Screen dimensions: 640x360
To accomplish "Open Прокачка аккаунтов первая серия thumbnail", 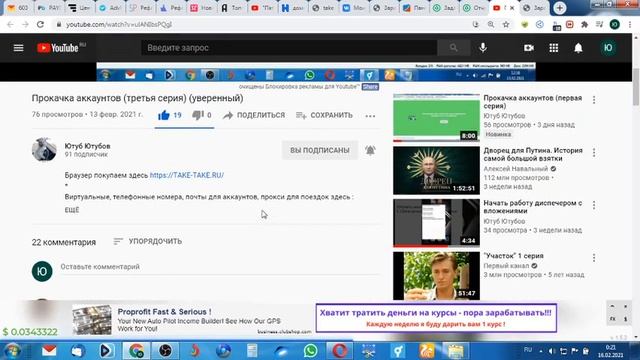I will (436, 118).
